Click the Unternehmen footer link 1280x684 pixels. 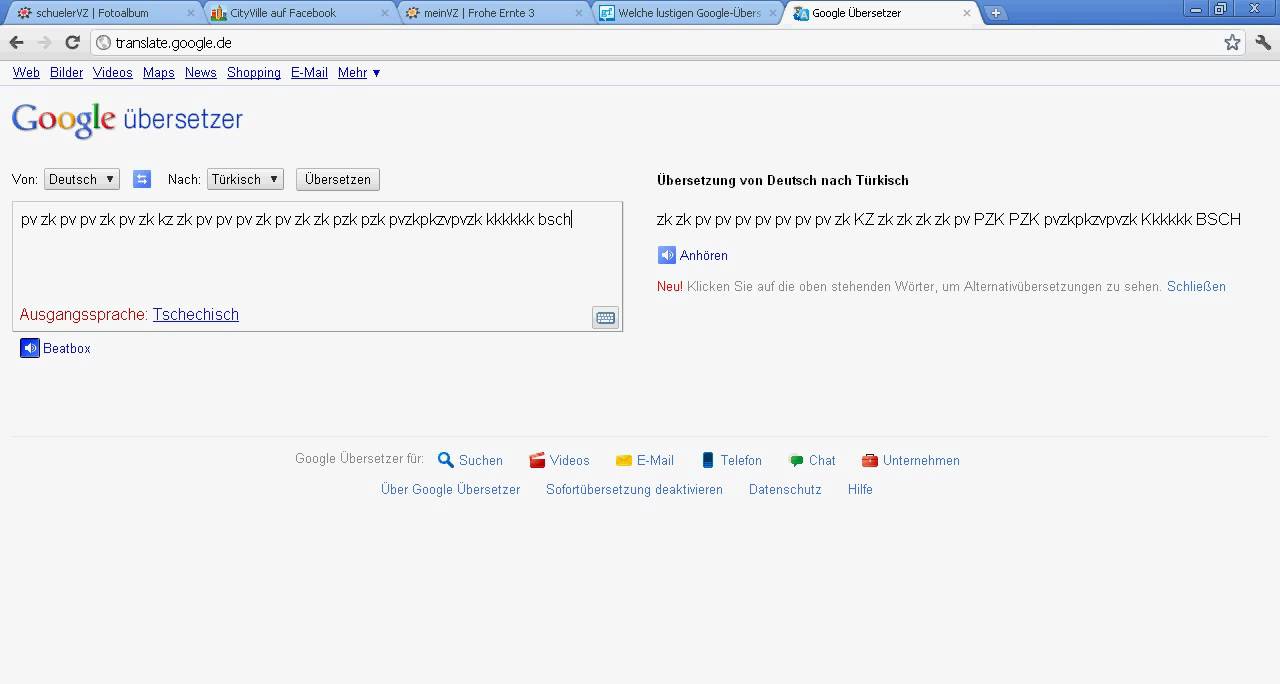[x=921, y=460]
